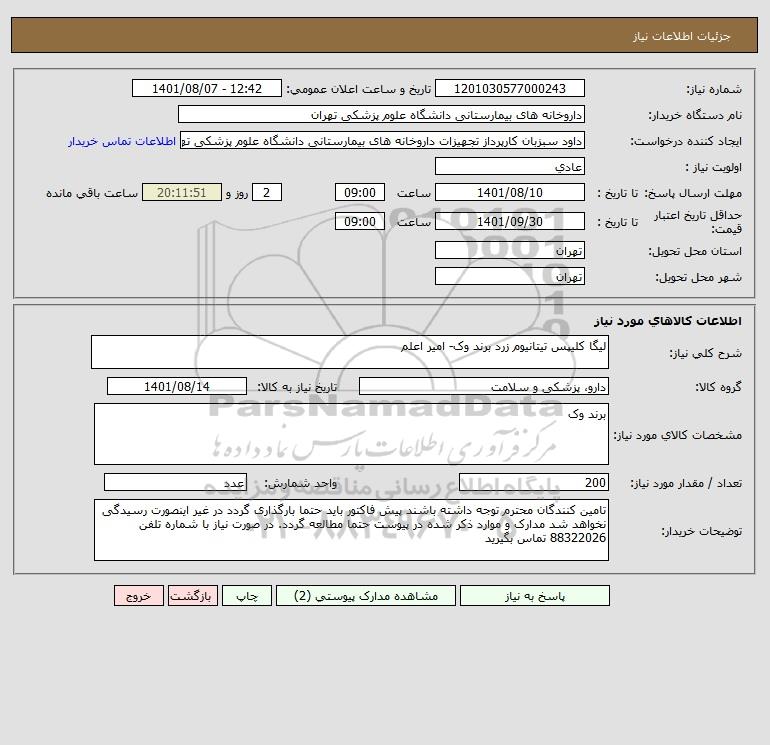
Task: Click the 'استان محل تحویل:' label
Action: tap(695, 251)
